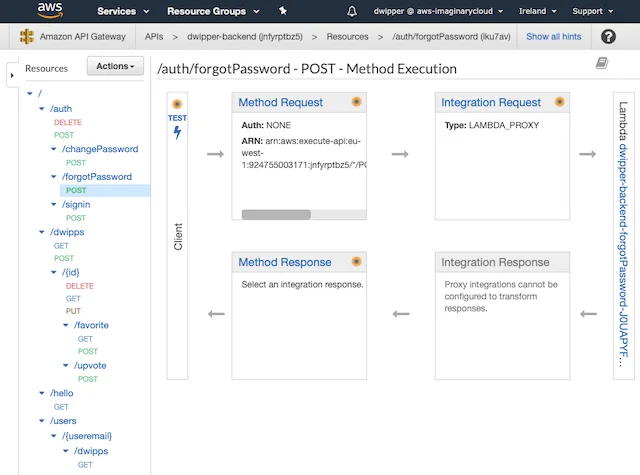Select POST under /signin
Viewport: 640px width, 475px height.
click(76, 218)
